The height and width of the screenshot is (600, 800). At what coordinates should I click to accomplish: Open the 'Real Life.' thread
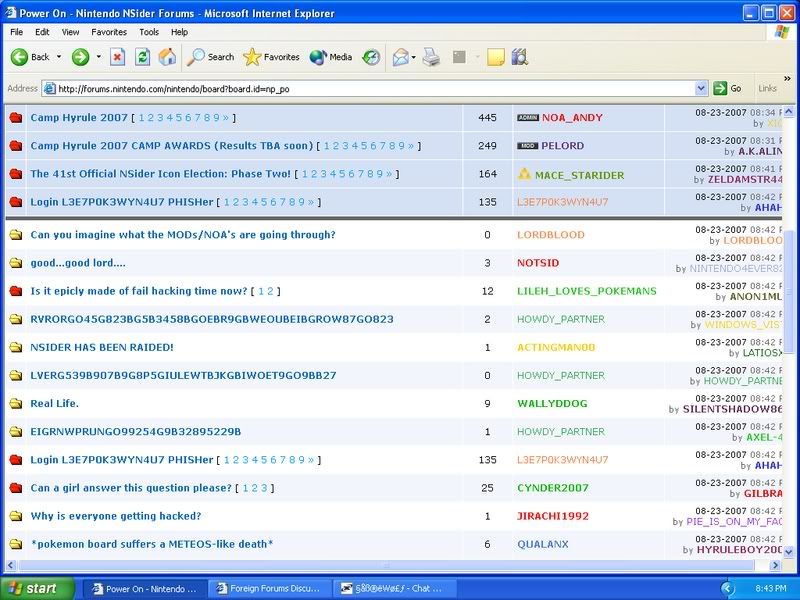pos(55,404)
